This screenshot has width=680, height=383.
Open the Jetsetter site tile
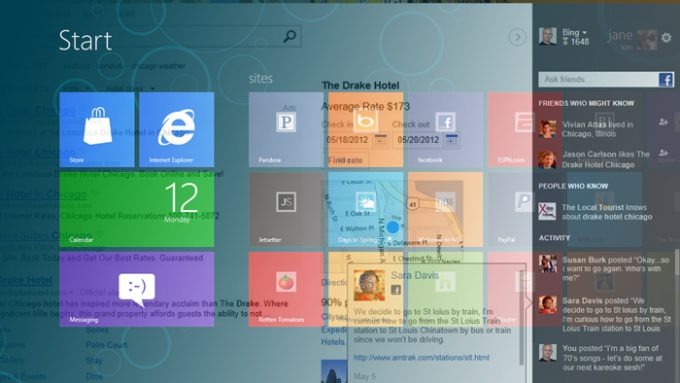(286, 209)
